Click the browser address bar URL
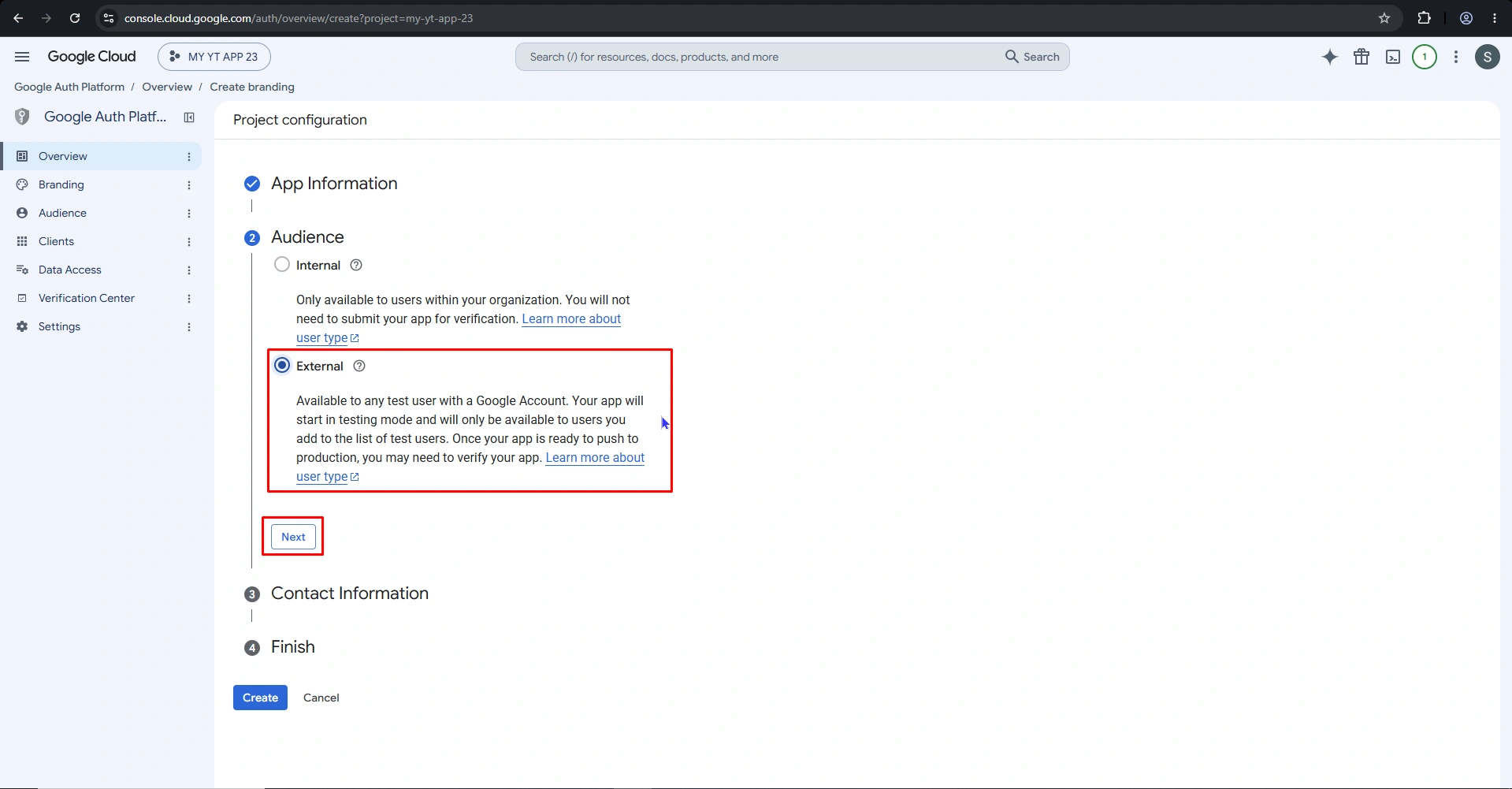 (x=299, y=18)
